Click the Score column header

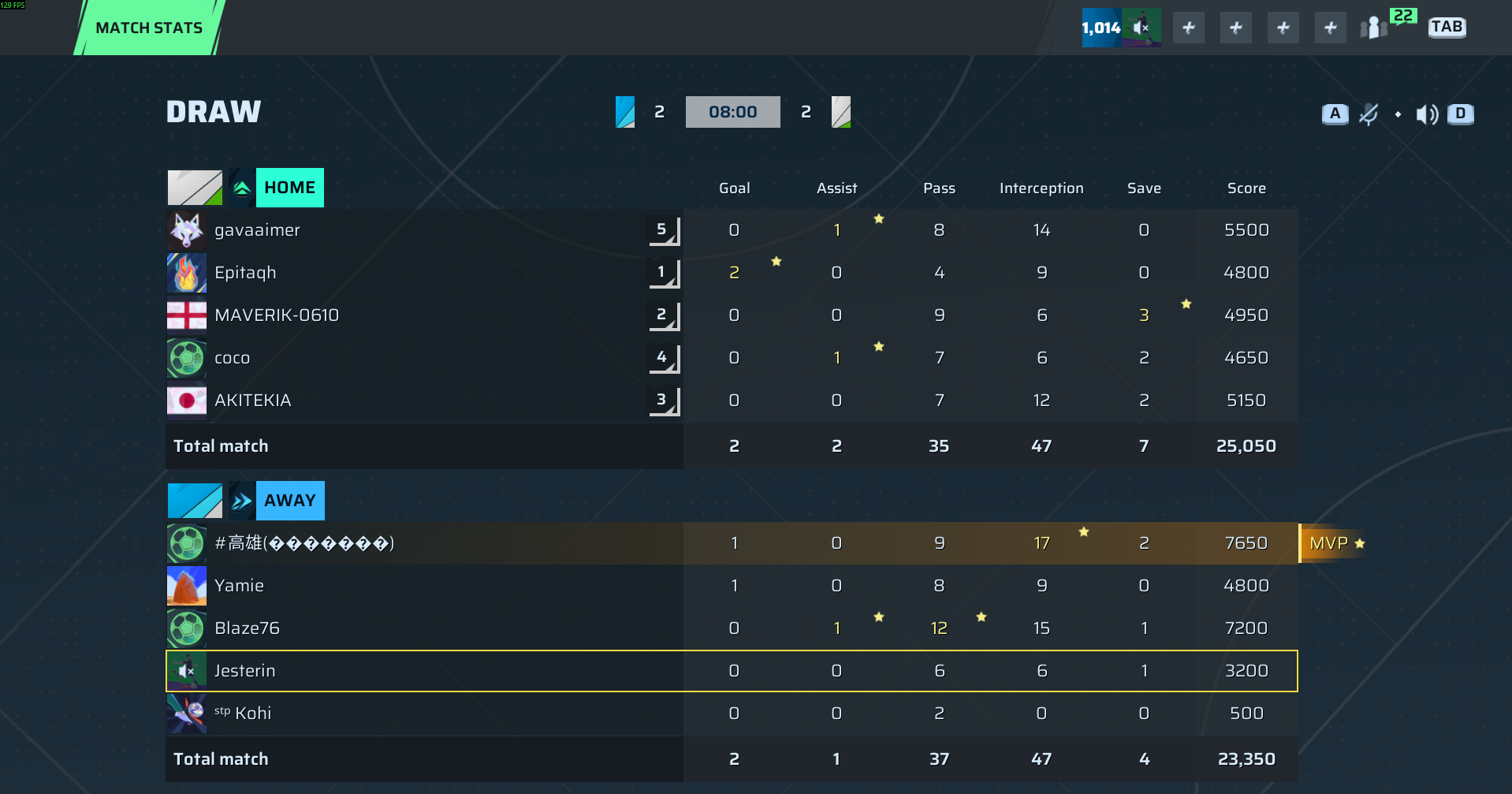[x=1246, y=188]
